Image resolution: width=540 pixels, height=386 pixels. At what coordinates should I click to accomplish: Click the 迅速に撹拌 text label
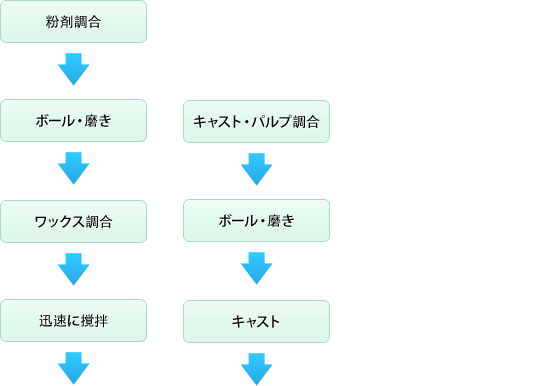pyautogui.click(x=73, y=321)
